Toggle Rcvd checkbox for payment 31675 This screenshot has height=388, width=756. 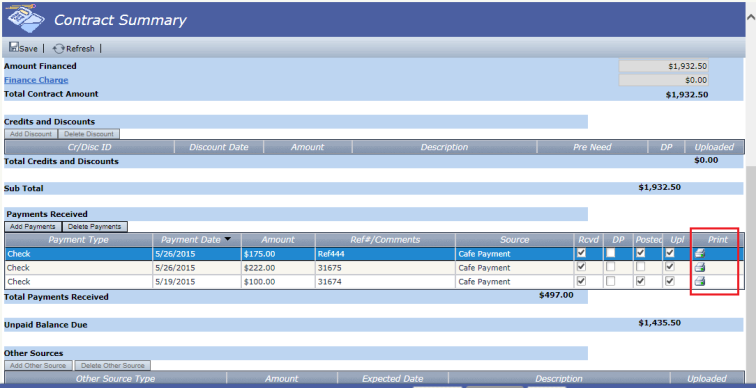(581, 267)
